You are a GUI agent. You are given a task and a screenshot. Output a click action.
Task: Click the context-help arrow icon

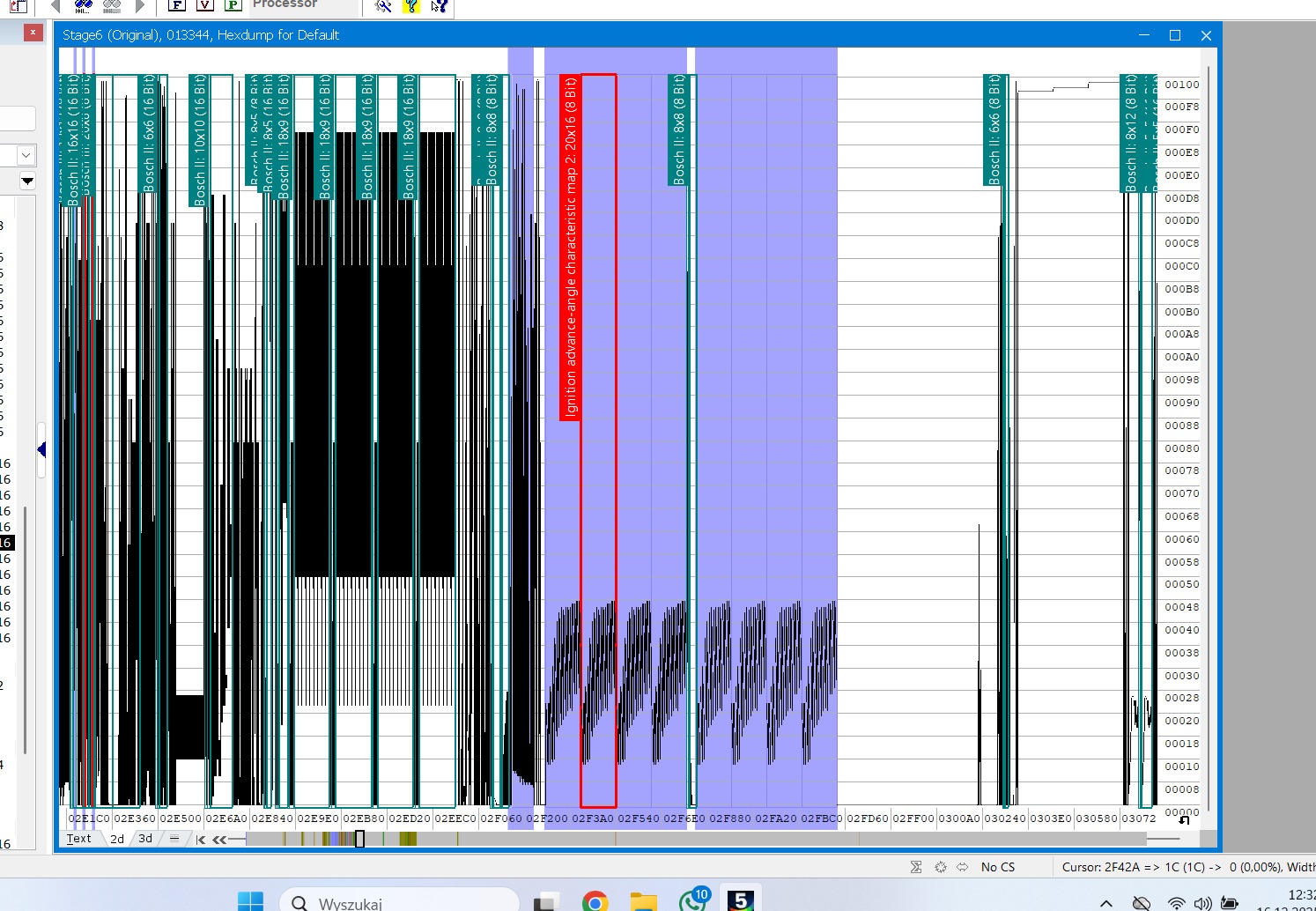pyautogui.click(x=438, y=6)
